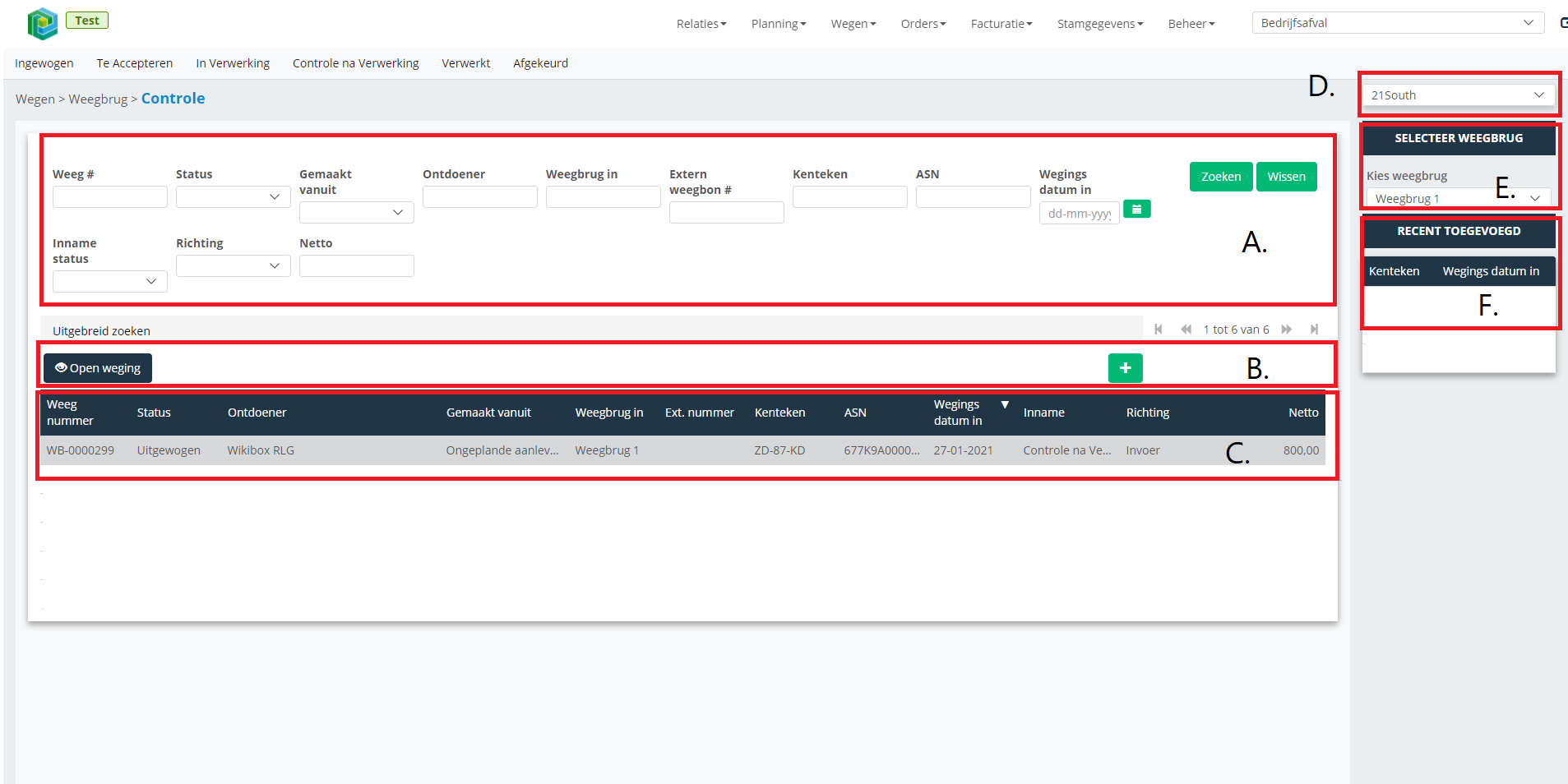Sort by Status column header
Image resolution: width=1568 pixels, height=784 pixels.
154,413
